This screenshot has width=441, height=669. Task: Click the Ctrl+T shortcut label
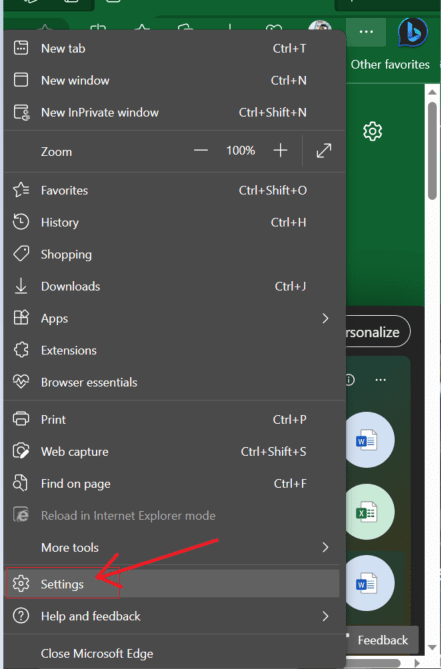(x=290, y=48)
